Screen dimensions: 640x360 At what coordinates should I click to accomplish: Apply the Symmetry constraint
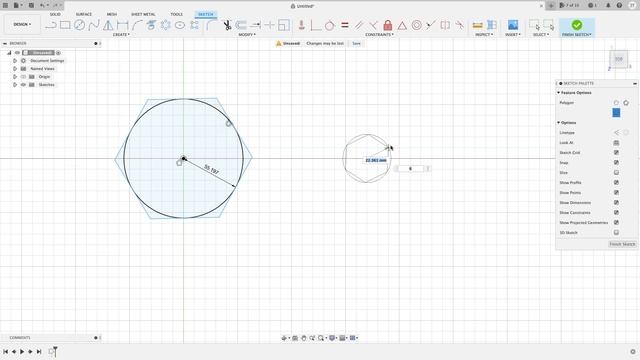445,25
